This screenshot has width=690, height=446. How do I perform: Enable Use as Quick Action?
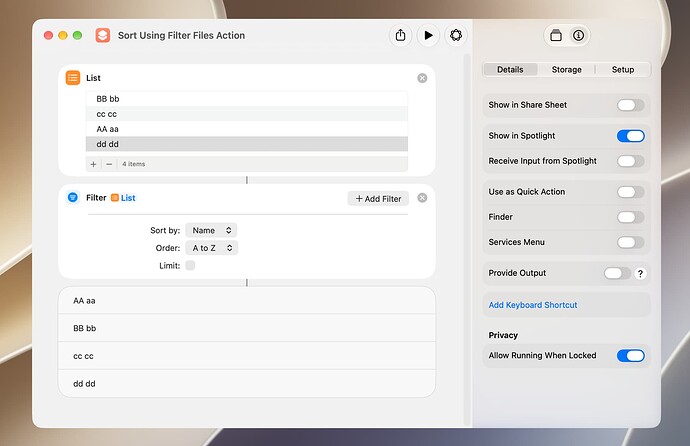[631, 192]
